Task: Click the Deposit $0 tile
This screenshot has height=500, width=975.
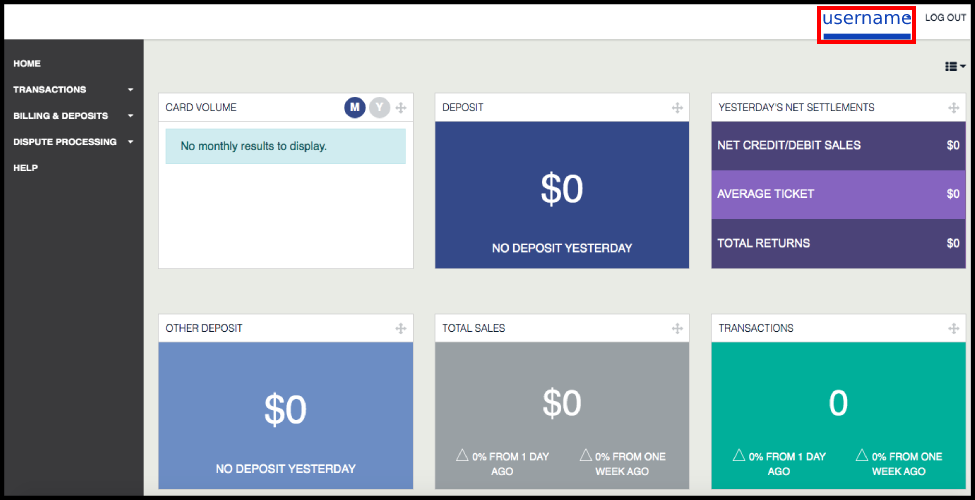Action: [562, 195]
